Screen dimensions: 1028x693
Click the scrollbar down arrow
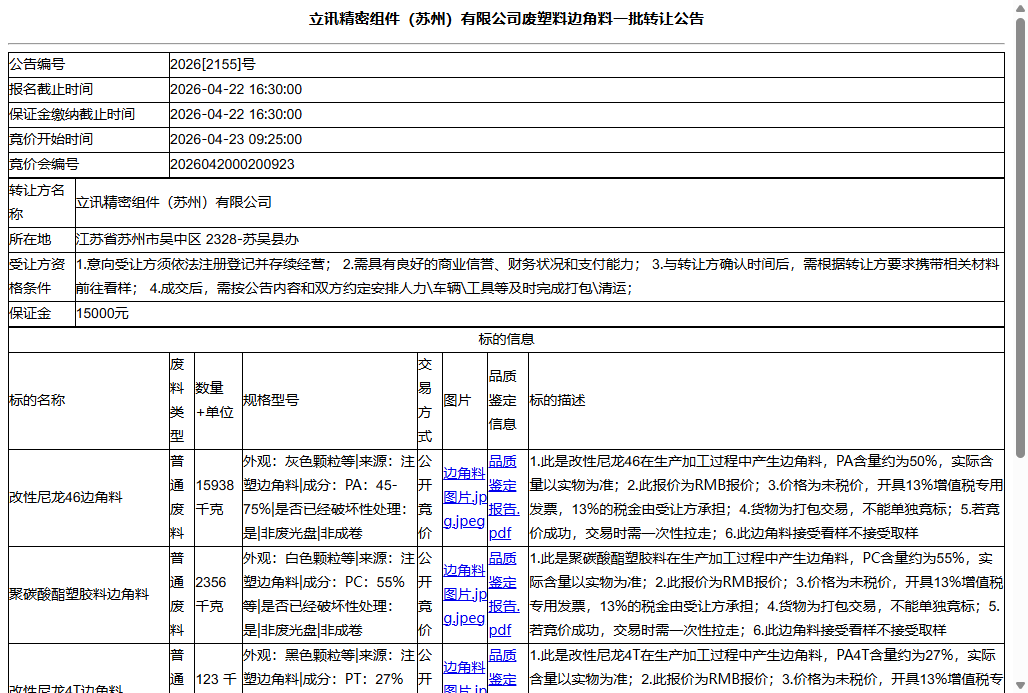(1019, 686)
